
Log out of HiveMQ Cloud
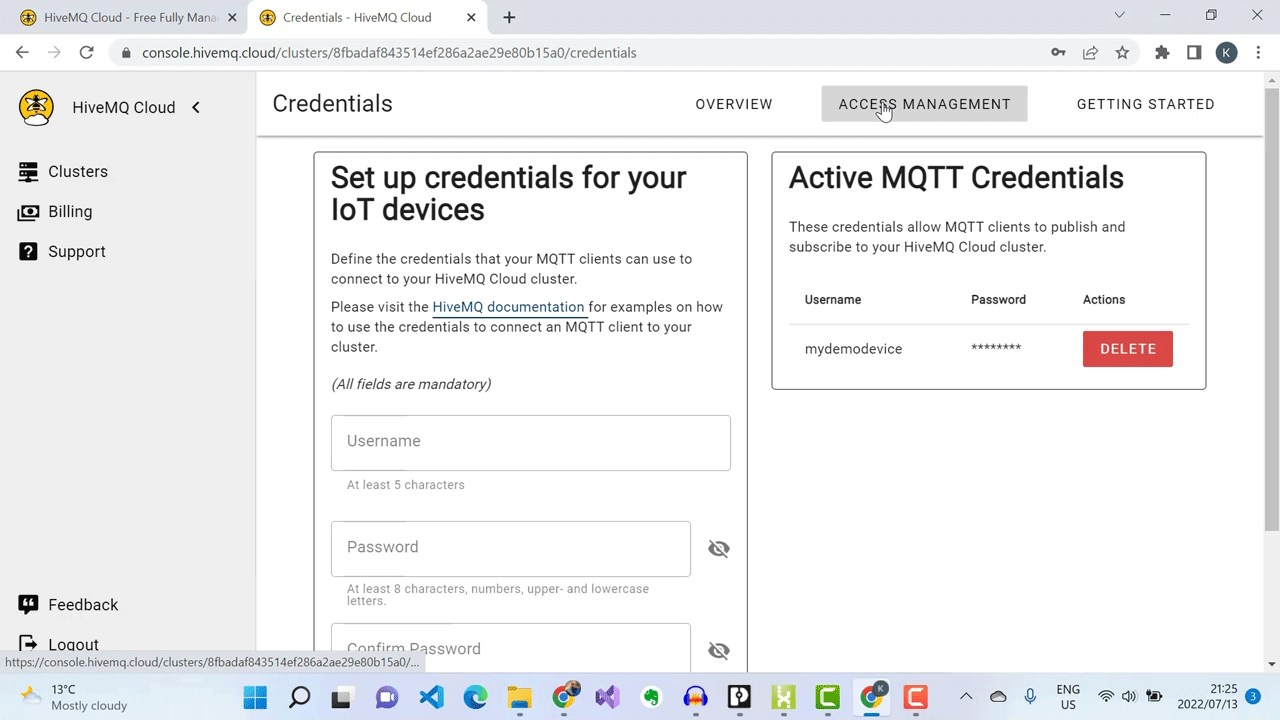click(x=59, y=645)
